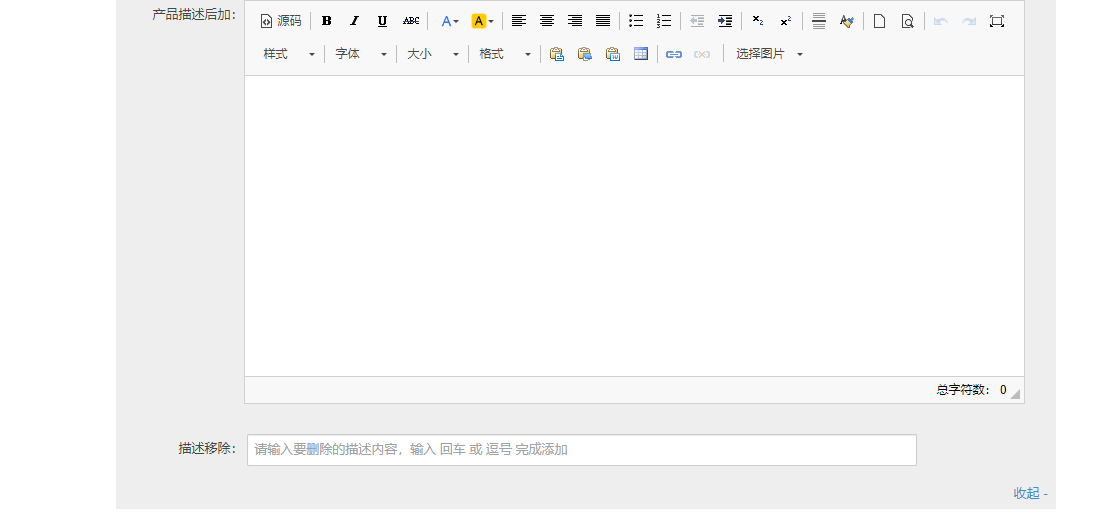Screen dimensions: 1096x528
Task: Click the 源码 source code button
Action: 281,21
